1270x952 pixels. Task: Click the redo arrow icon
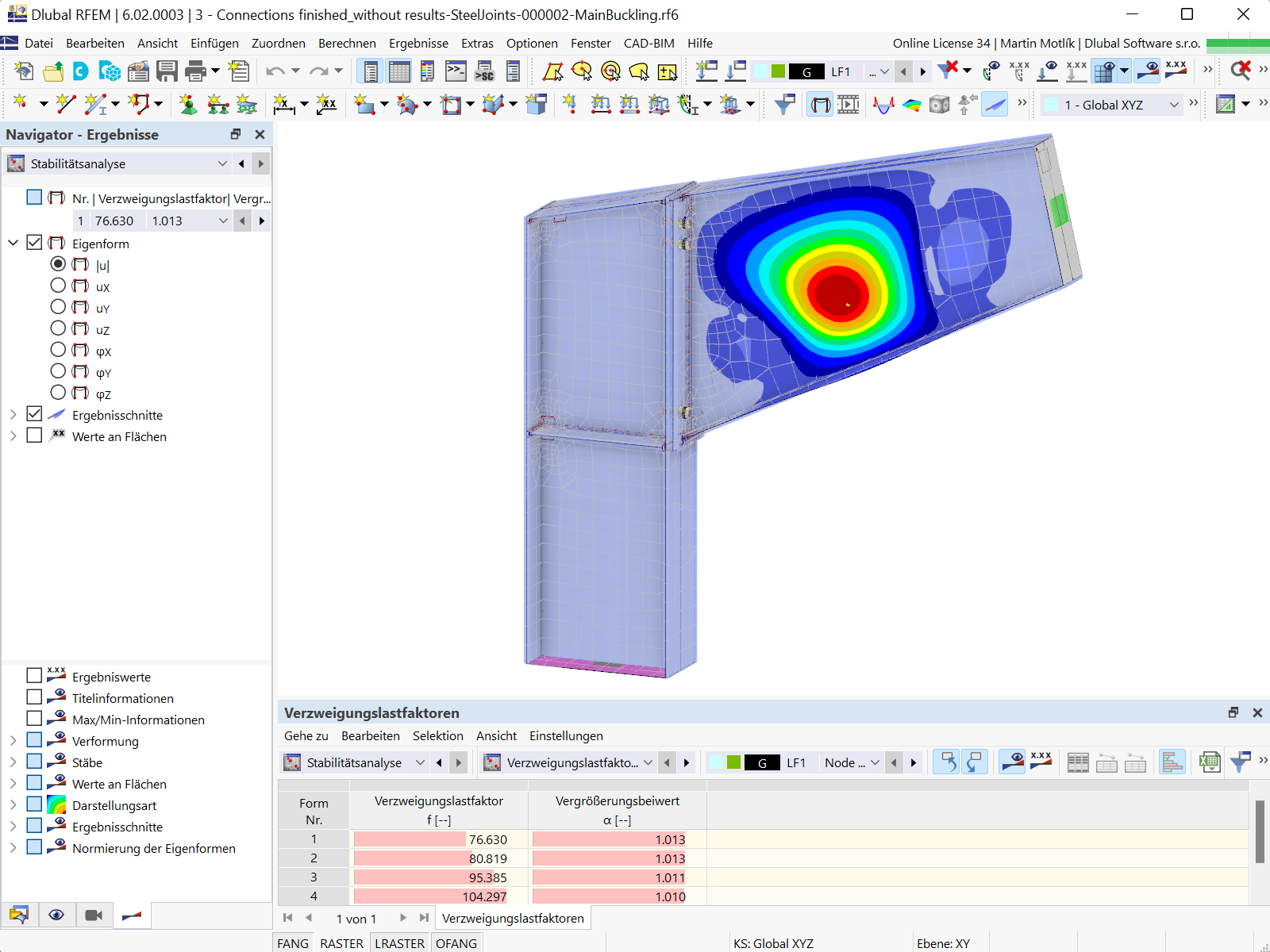[318, 71]
